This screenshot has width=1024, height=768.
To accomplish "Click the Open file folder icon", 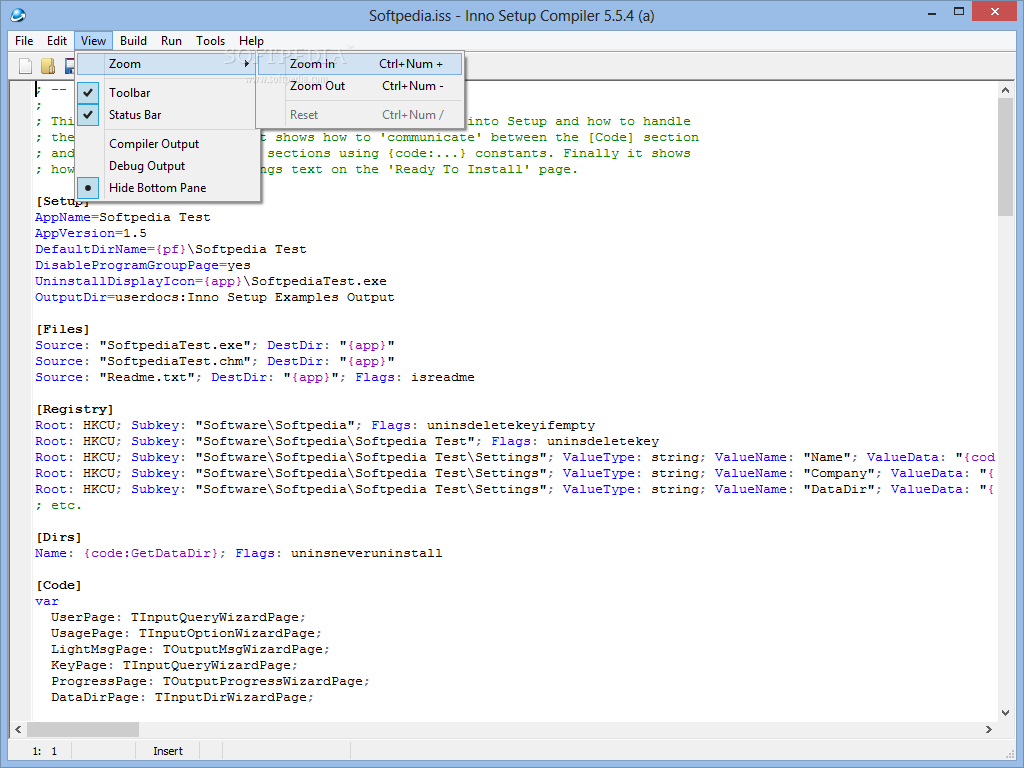I will tap(48, 66).
